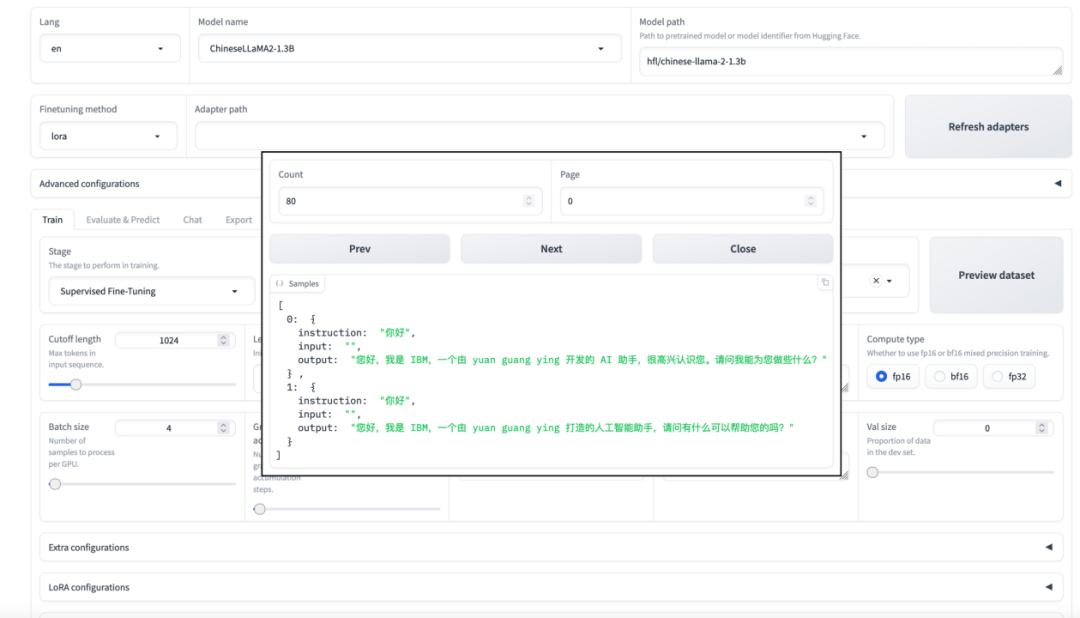This screenshot has width=1080, height=618.
Task: Click the Next button in the preview
Action: click(551, 249)
